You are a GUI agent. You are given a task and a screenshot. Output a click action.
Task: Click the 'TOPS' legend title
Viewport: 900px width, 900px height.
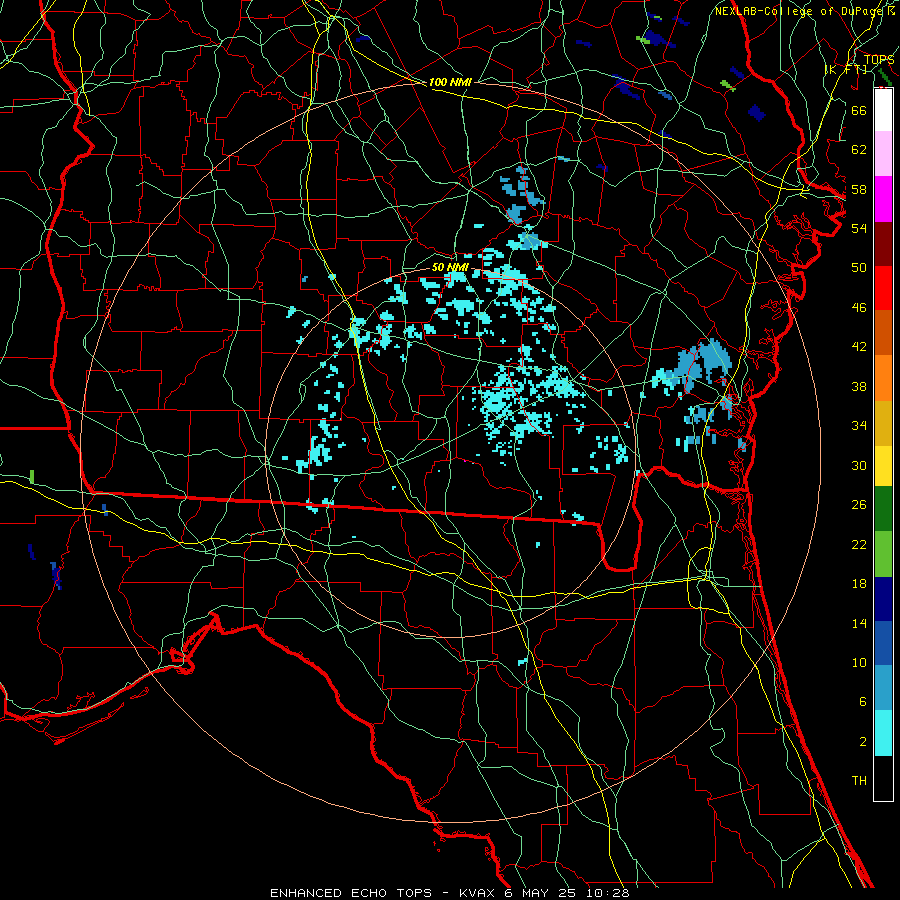[x=879, y=59]
